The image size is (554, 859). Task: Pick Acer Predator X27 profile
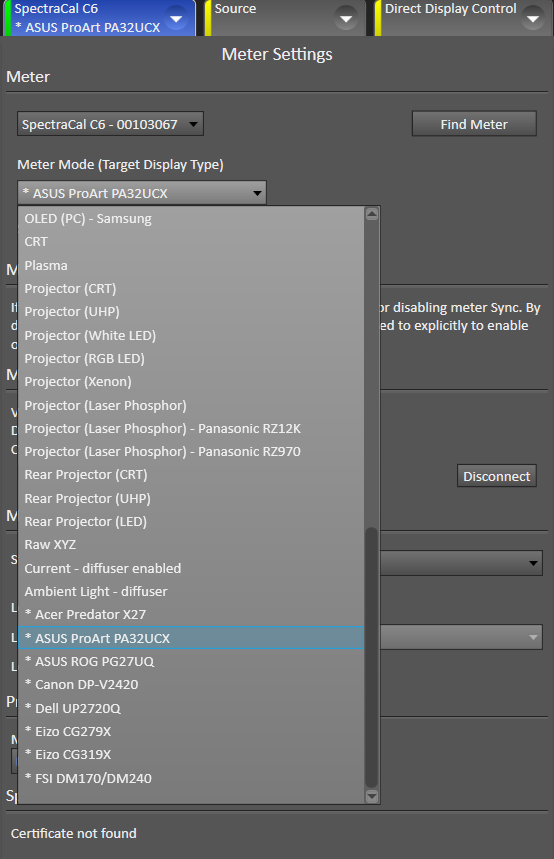point(191,614)
